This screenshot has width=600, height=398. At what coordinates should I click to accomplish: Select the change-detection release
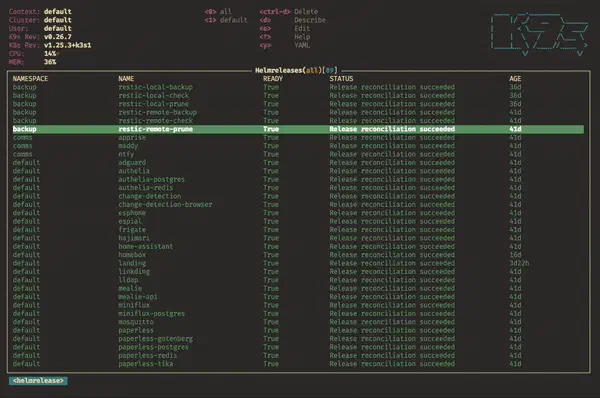coord(298,196)
